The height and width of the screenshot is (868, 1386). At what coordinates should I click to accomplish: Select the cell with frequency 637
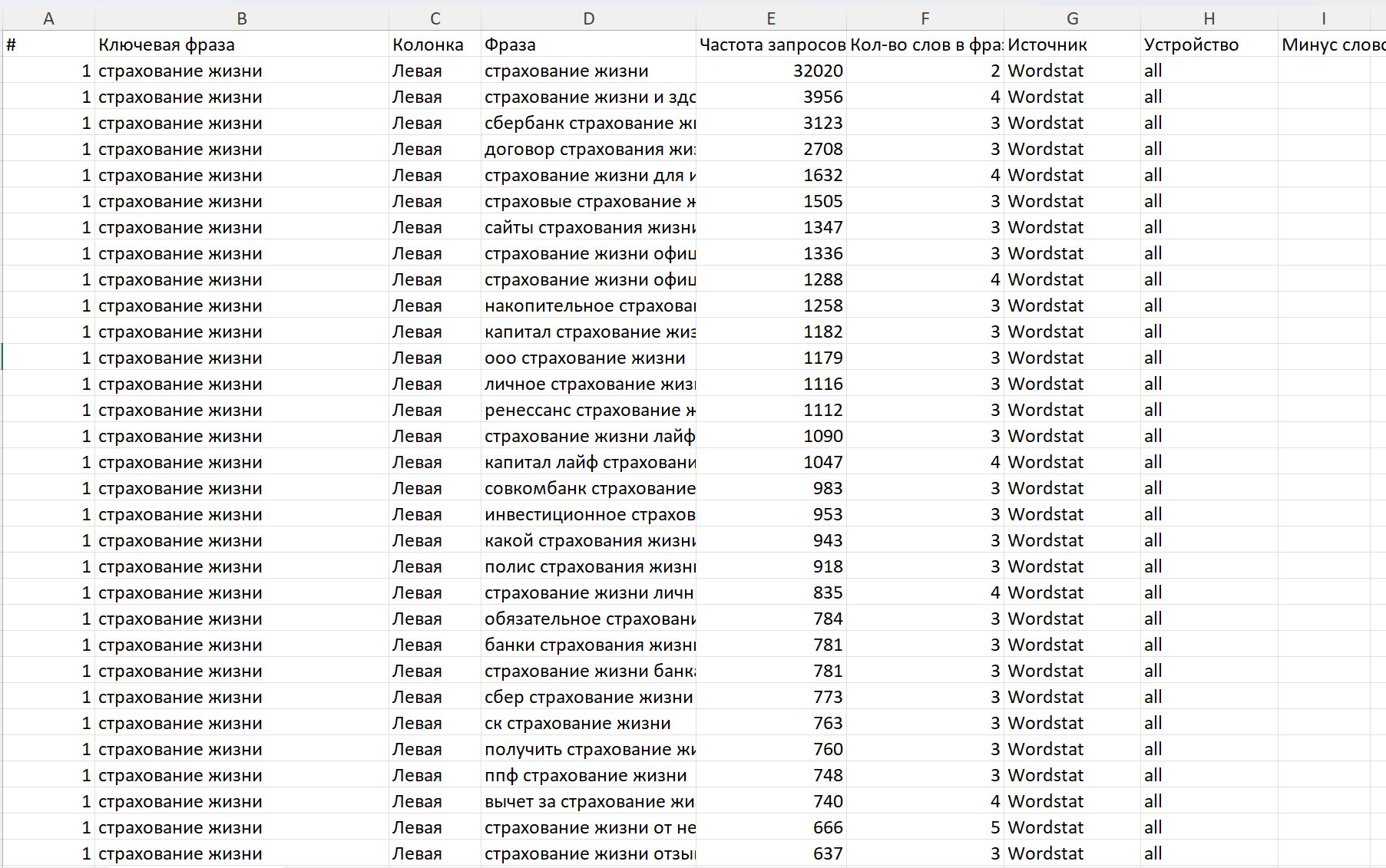coord(771,853)
